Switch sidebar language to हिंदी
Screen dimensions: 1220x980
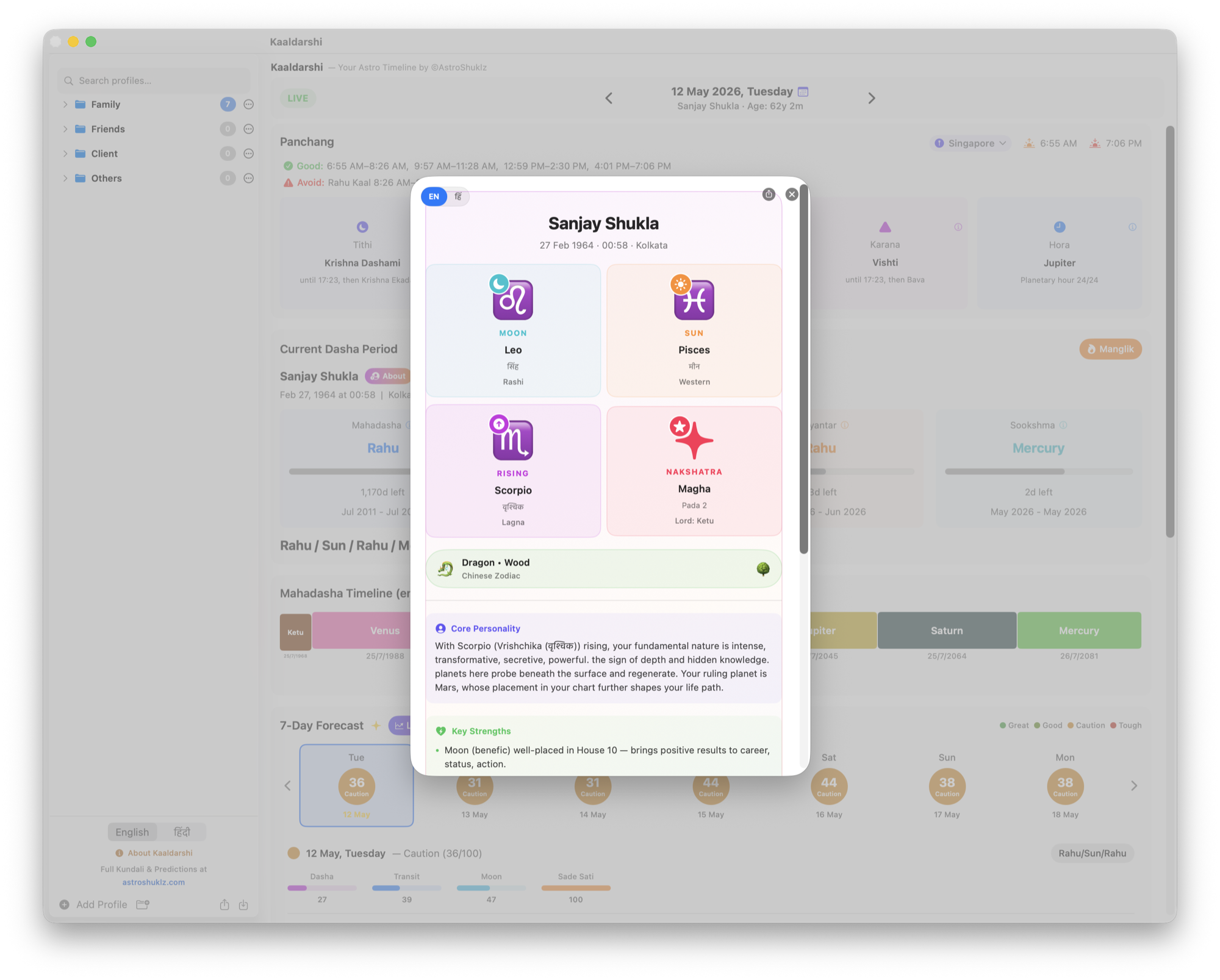[x=182, y=832]
